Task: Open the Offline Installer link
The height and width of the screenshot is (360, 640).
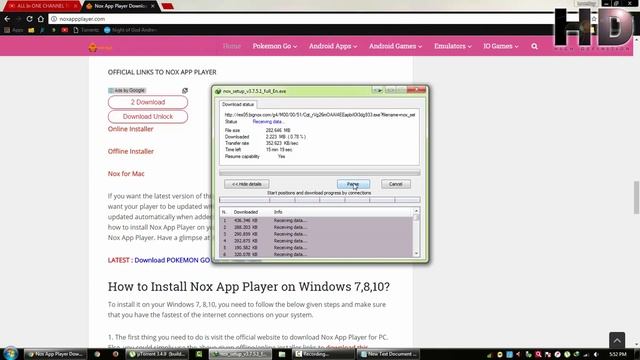Action: (131, 151)
